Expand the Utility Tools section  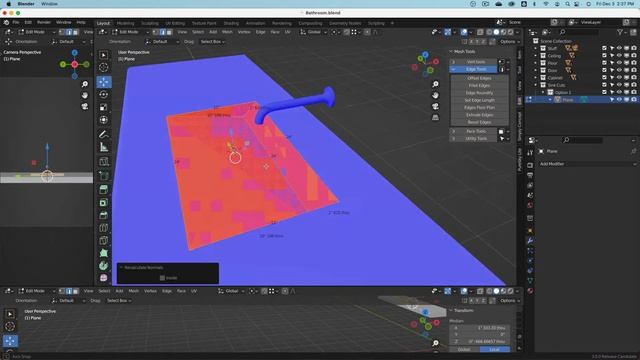pyautogui.click(x=473, y=139)
